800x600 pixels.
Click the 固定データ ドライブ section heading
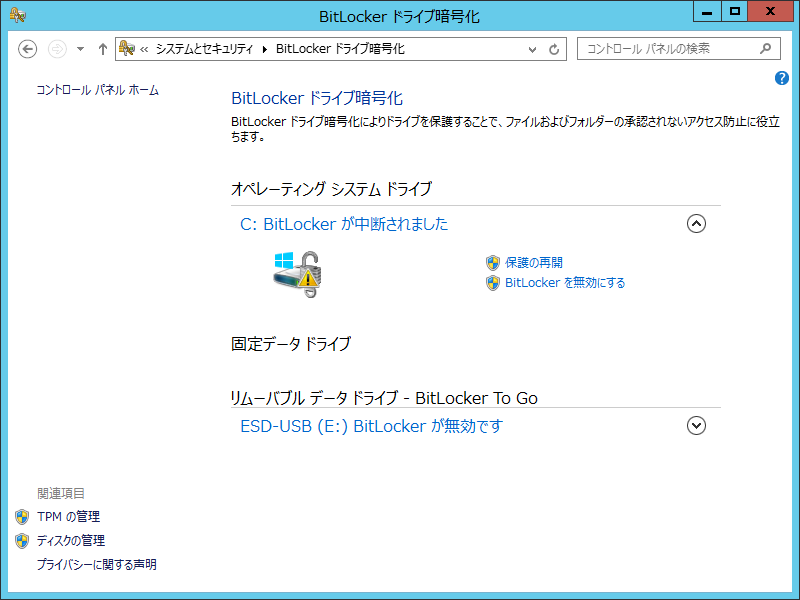click(291, 344)
